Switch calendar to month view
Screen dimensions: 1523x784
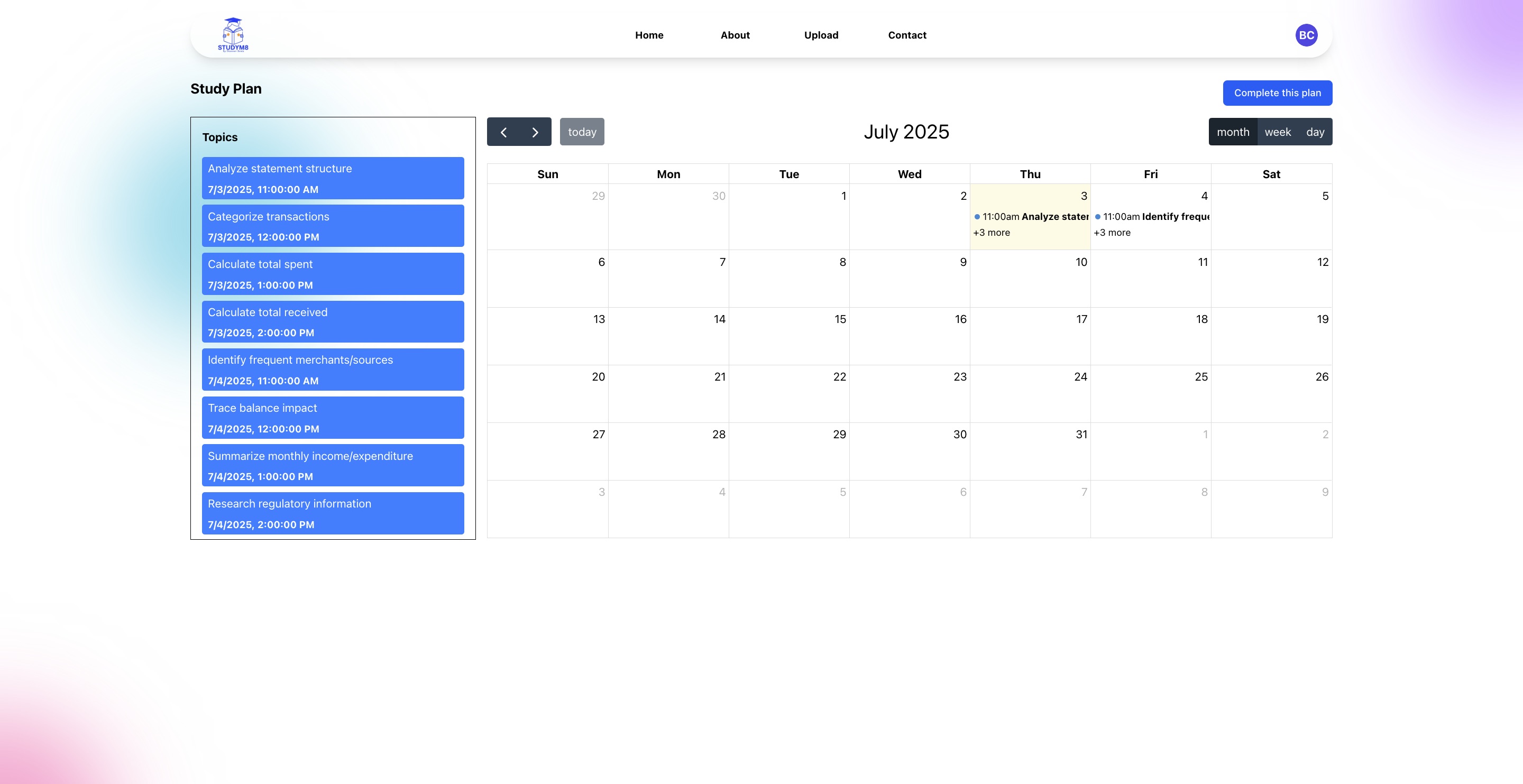click(1233, 132)
